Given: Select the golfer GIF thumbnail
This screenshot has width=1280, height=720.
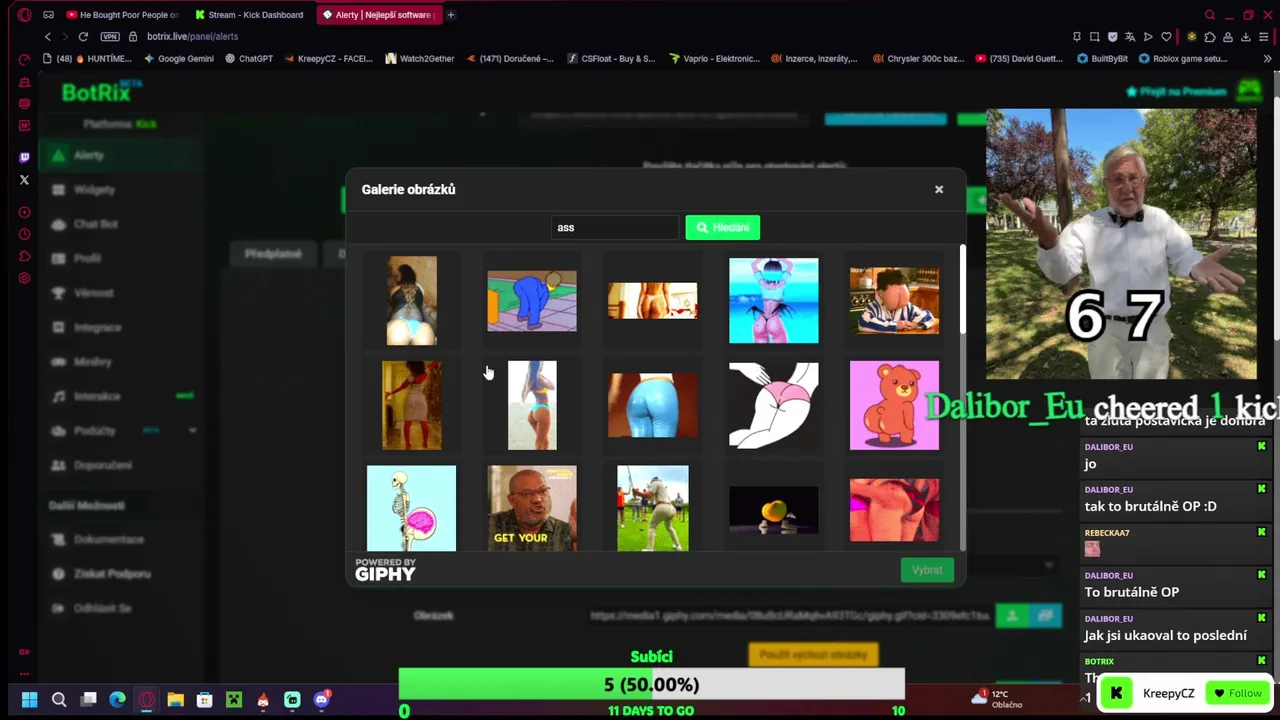Looking at the screenshot, I should (x=652, y=508).
